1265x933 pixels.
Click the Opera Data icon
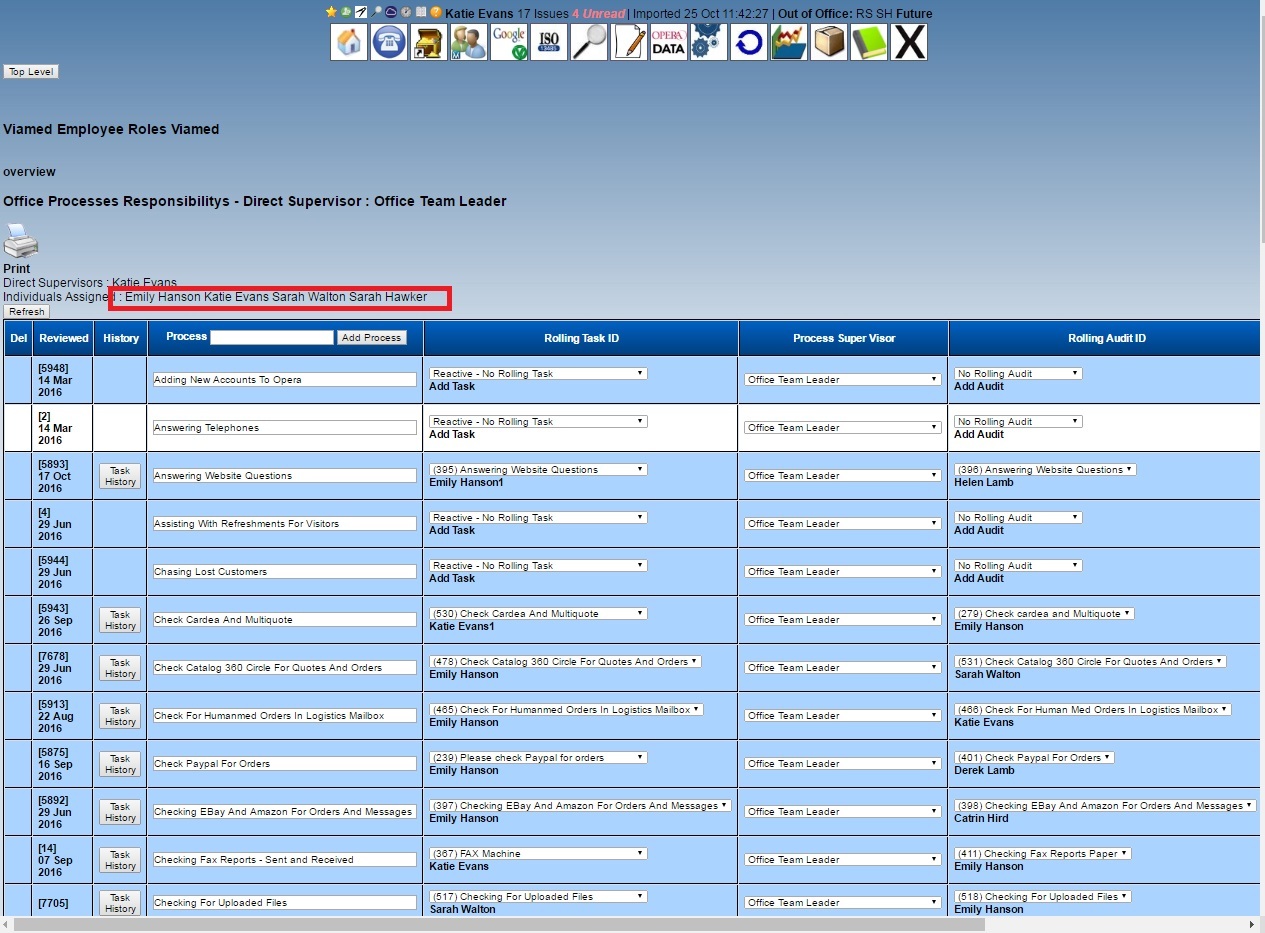pyautogui.click(x=669, y=42)
